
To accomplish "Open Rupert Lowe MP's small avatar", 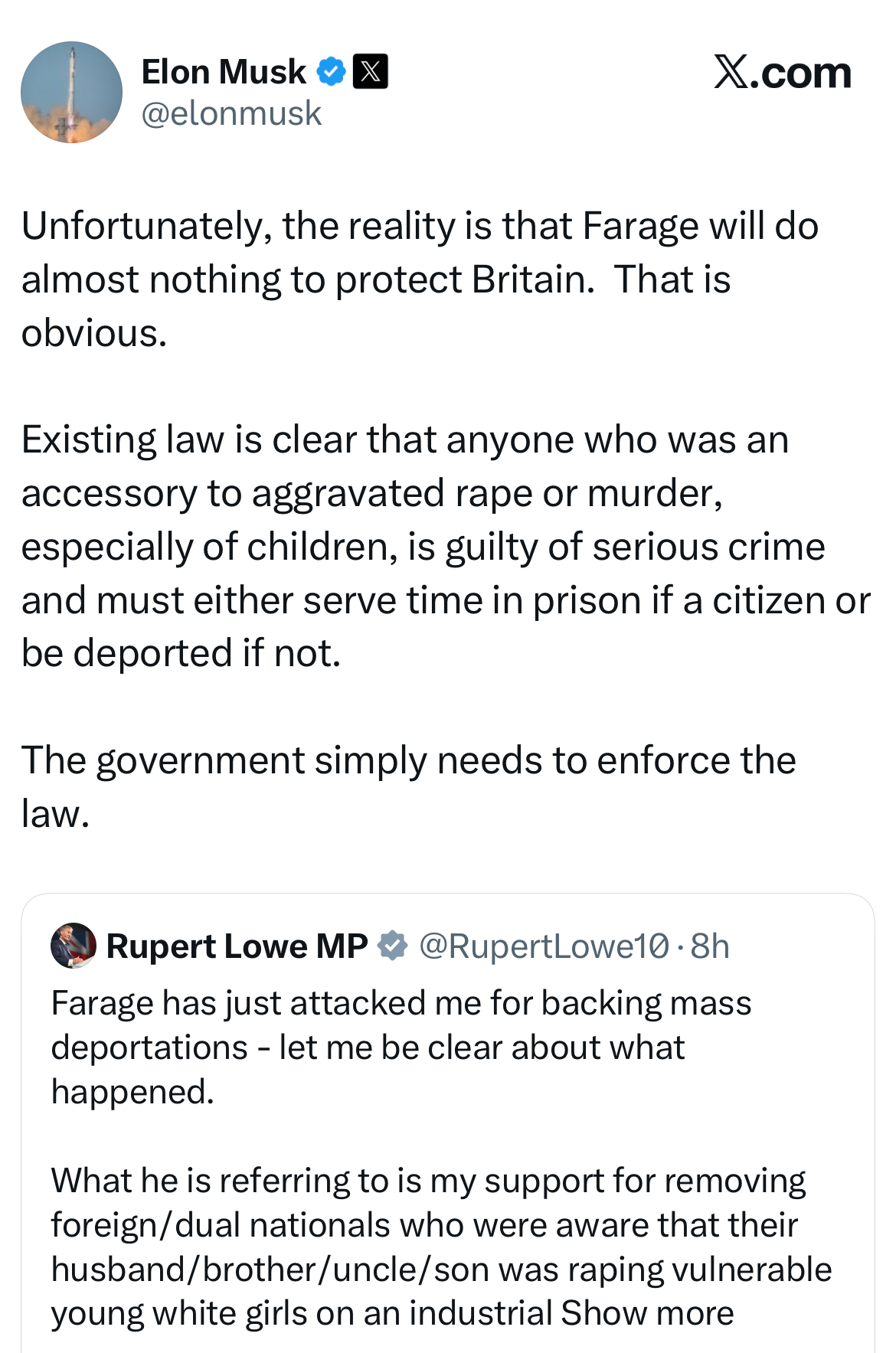I will [73, 946].
